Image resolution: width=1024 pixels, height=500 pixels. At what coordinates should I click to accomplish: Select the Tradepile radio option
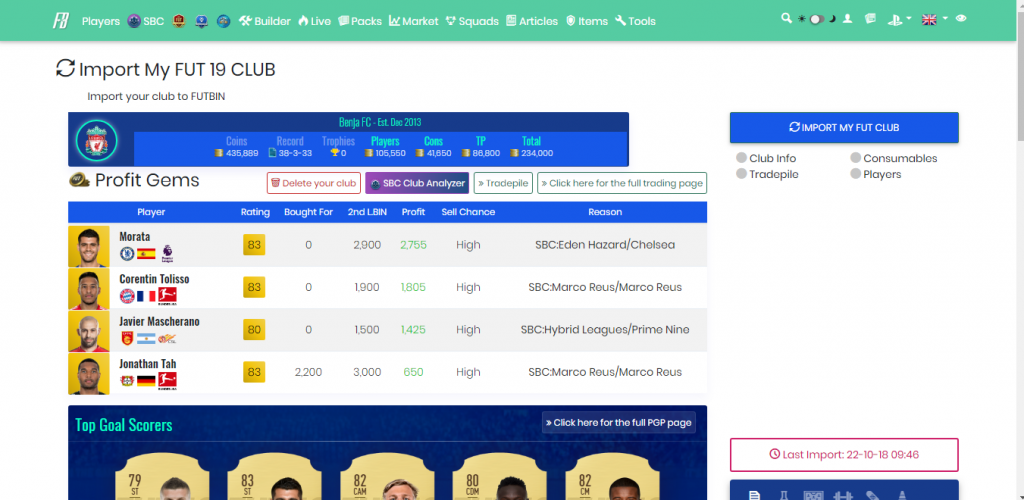[x=741, y=174]
